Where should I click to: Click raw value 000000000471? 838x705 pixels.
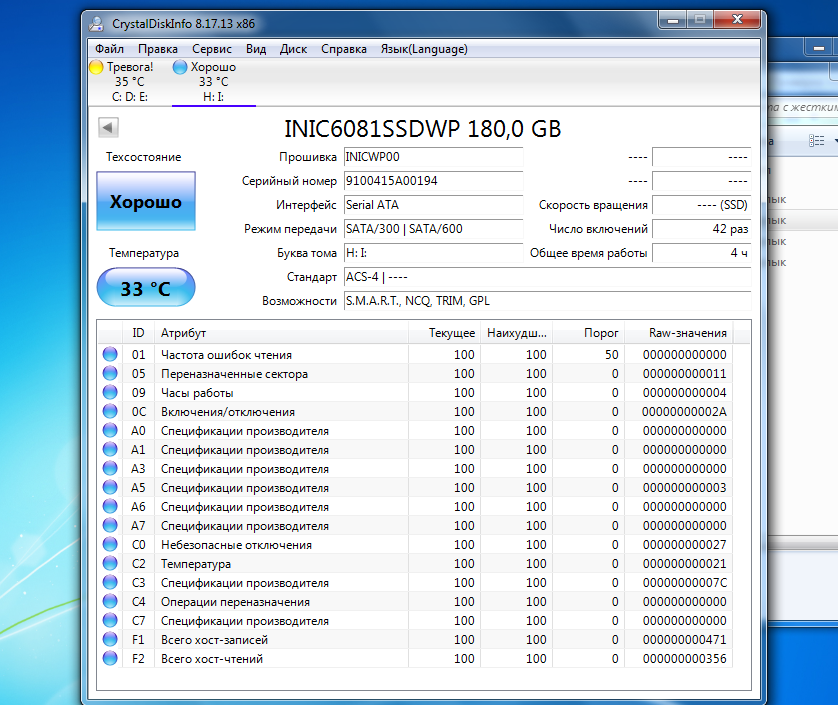[x=684, y=640]
